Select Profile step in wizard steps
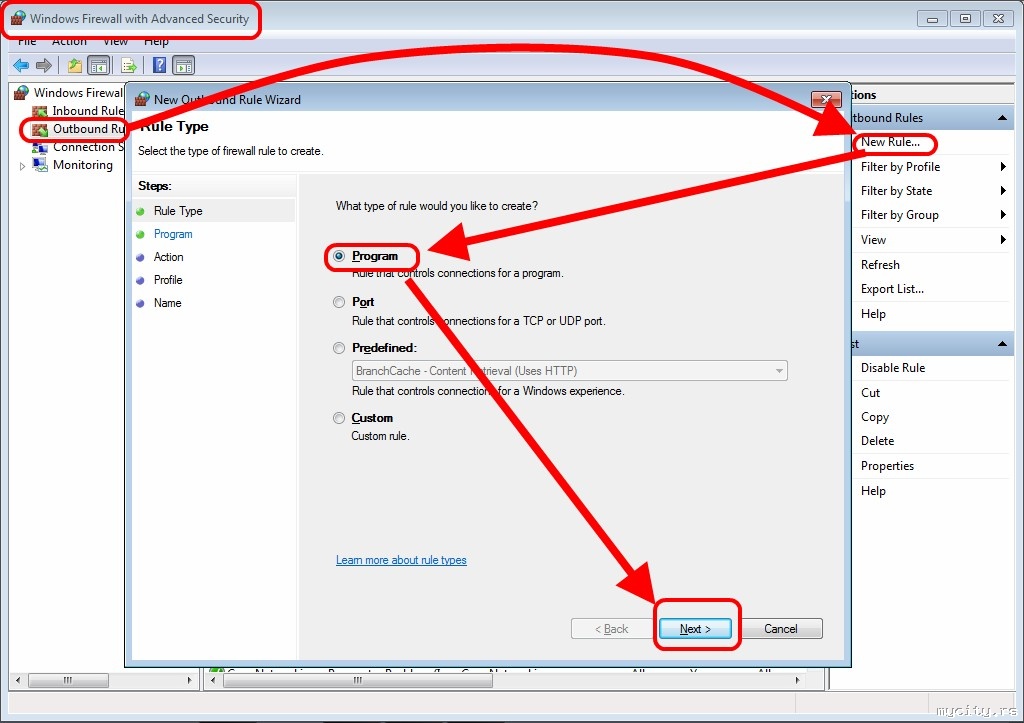Screen dimensions: 1024x723 pos(168,280)
